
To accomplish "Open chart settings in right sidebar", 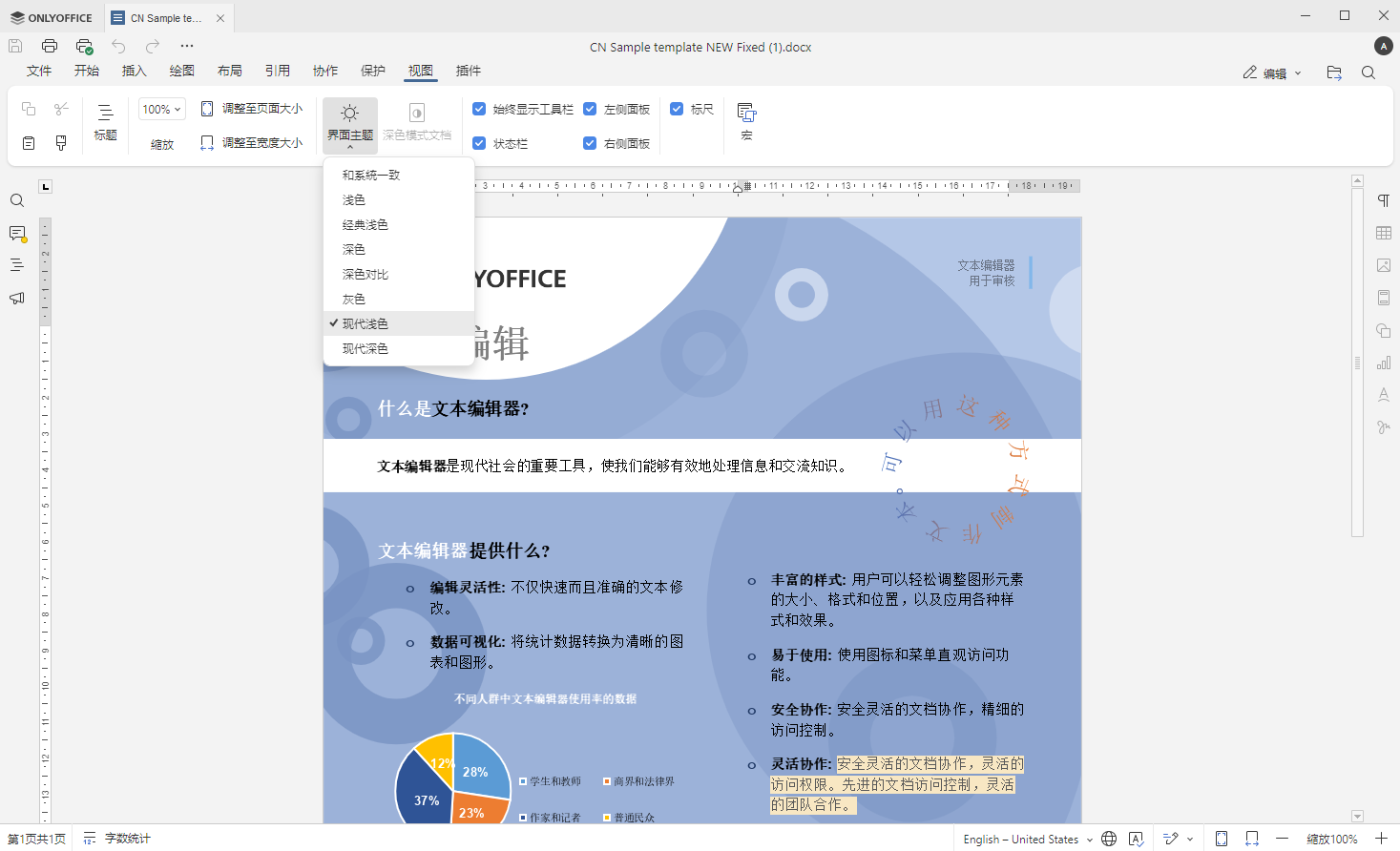I will point(1384,363).
